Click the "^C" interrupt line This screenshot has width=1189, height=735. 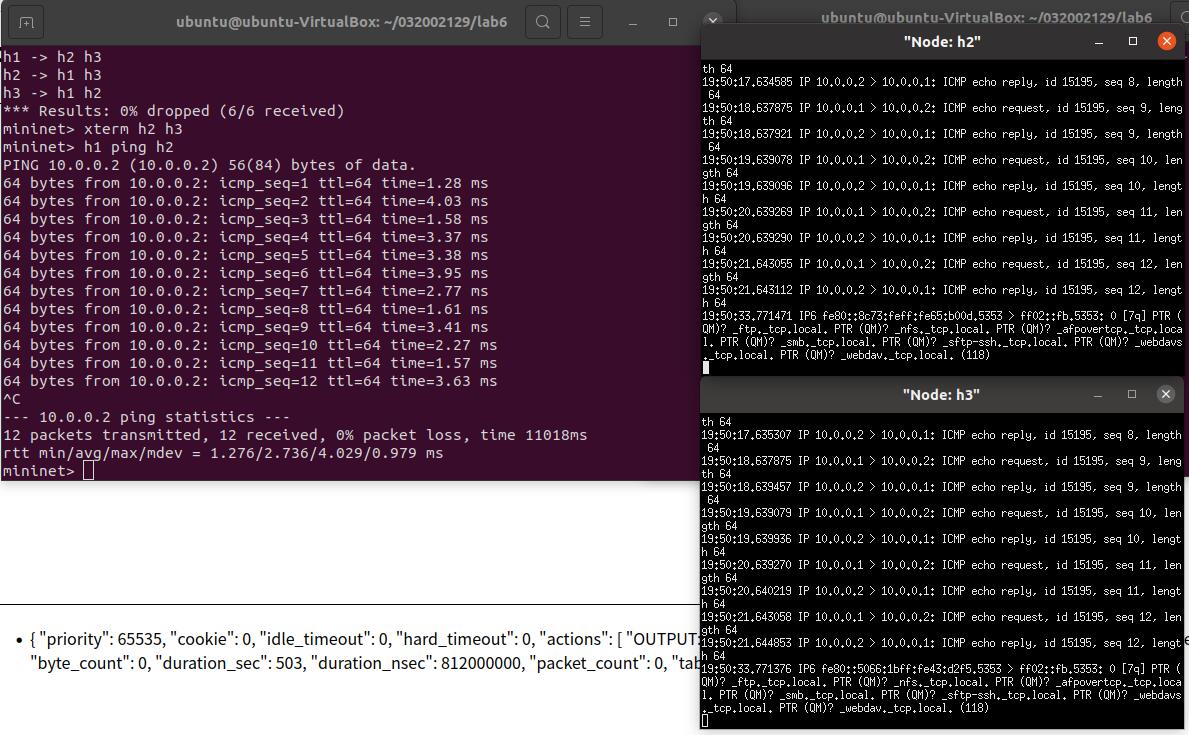coord(11,399)
